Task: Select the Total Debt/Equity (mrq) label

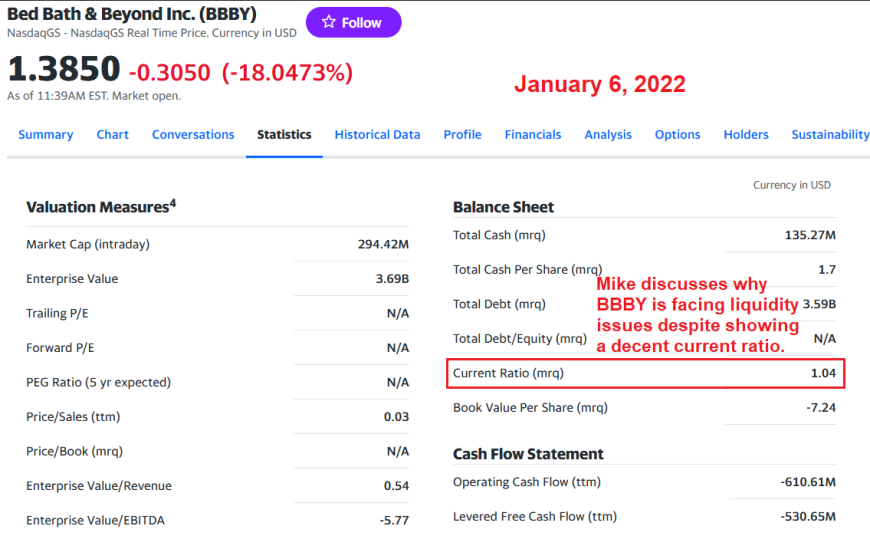Action: point(520,338)
